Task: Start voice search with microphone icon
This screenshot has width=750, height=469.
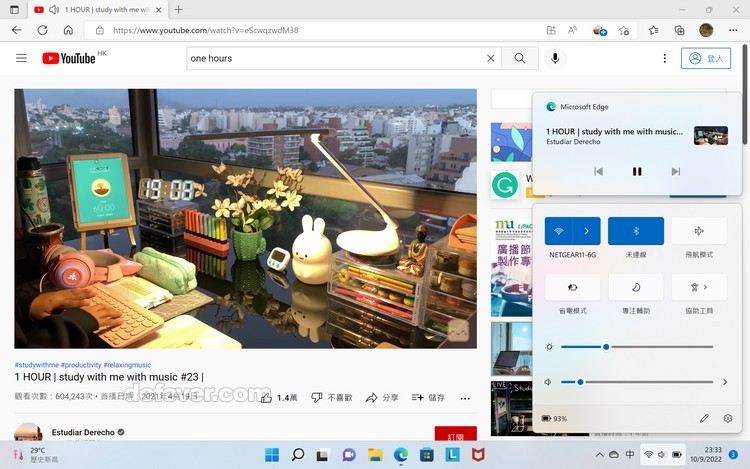Action: click(x=555, y=58)
